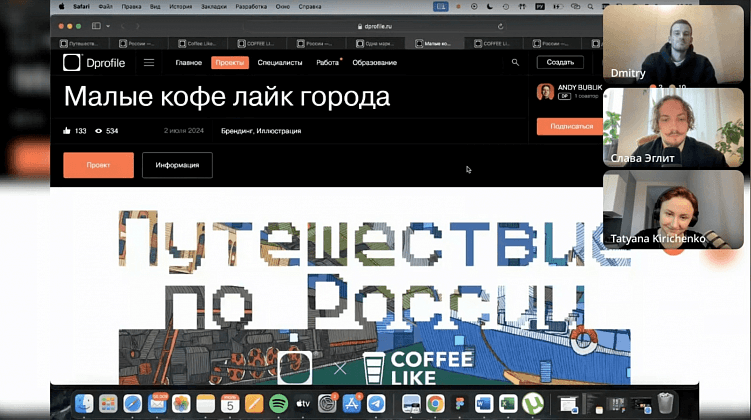Screen dimensions: 751x420
Task: Open Preview from the Dock
Action: (x=411, y=404)
